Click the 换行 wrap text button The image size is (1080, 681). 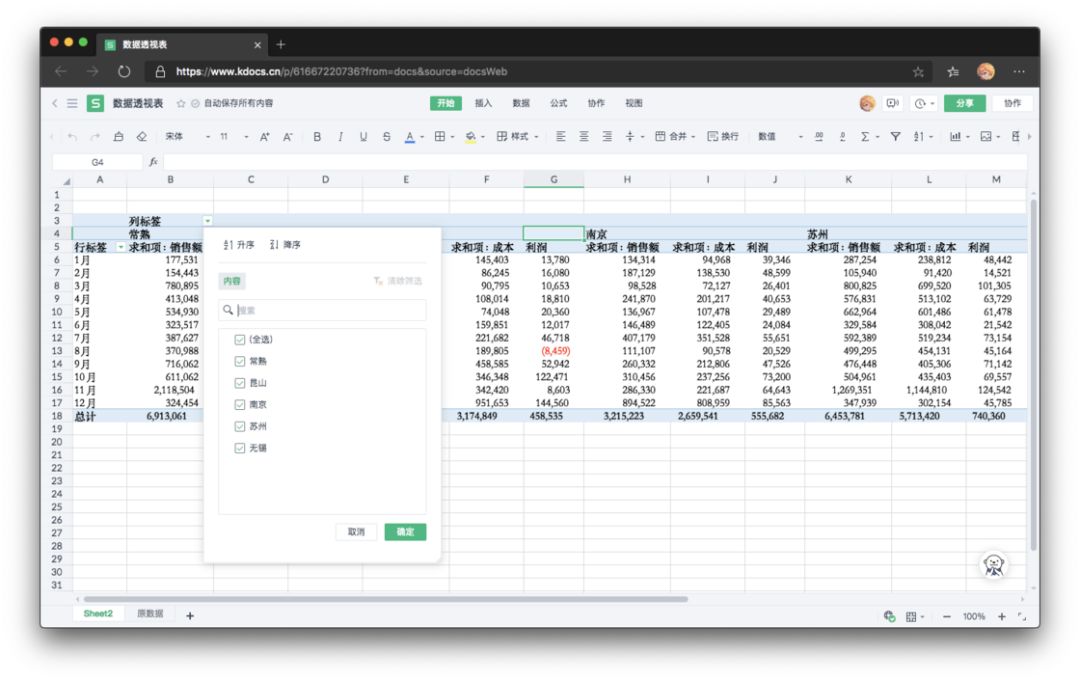[723, 136]
